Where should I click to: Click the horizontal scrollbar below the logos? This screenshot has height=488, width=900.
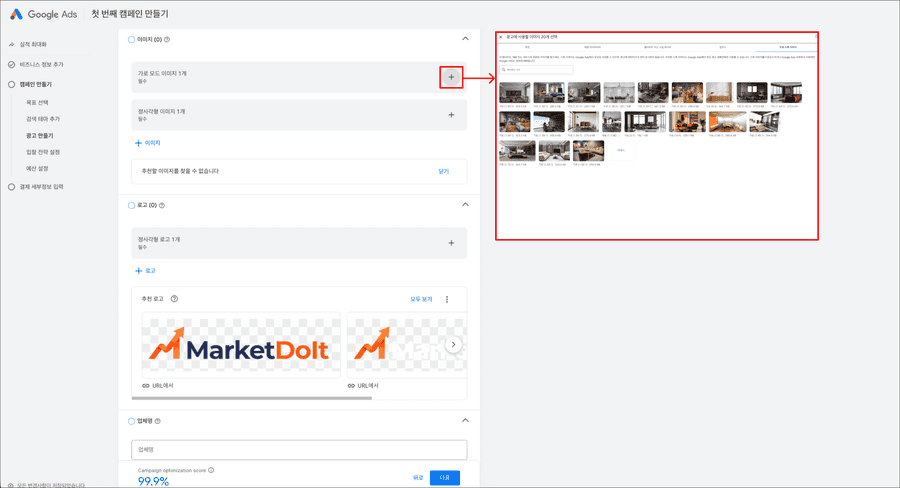pyautogui.click(x=251, y=398)
